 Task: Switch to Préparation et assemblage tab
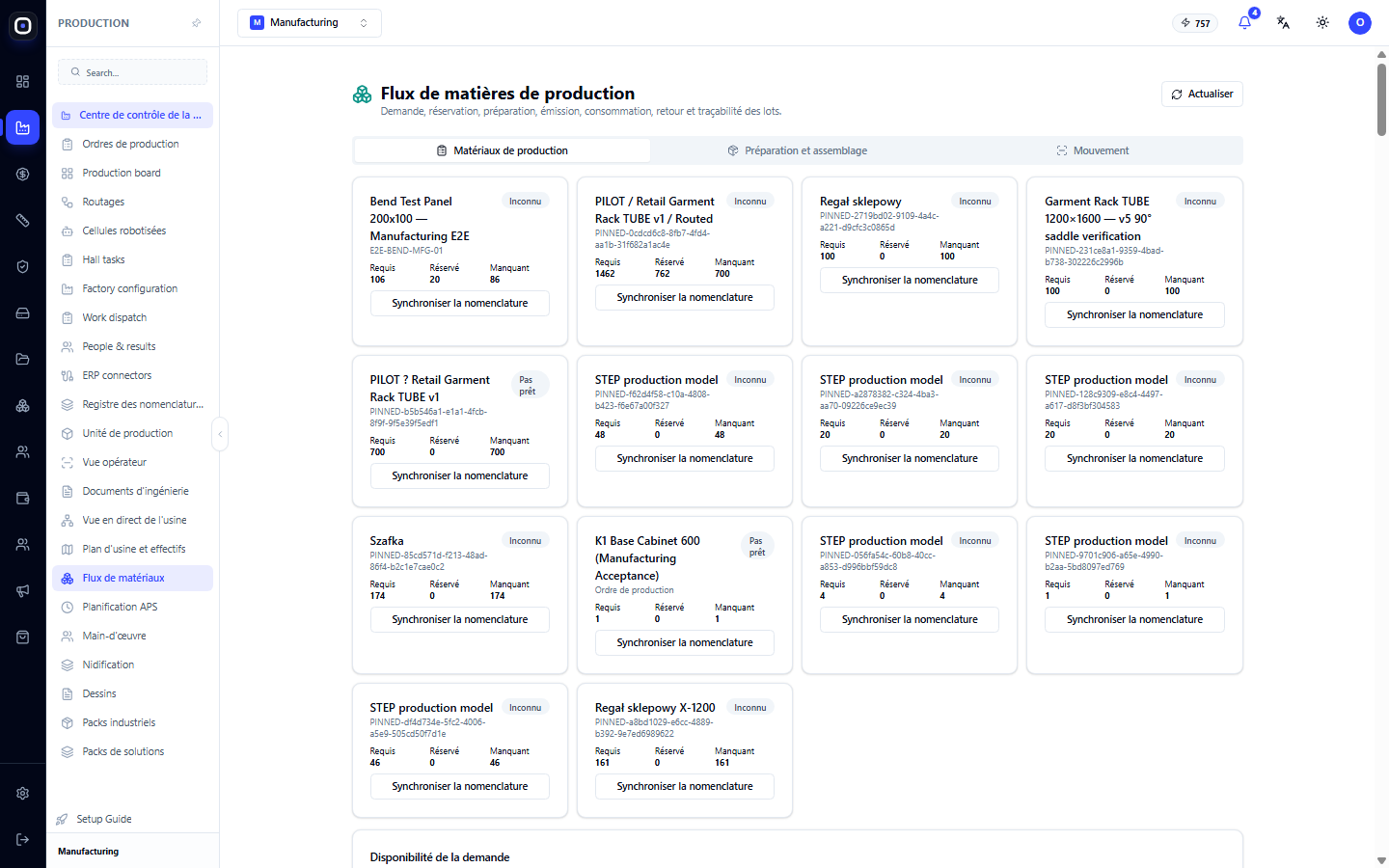(x=797, y=150)
